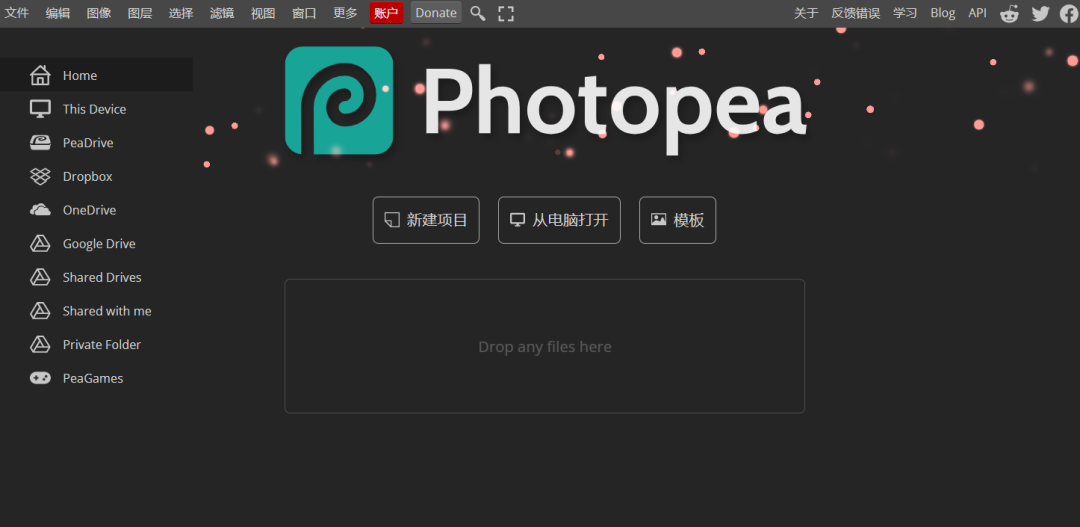This screenshot has height=527, width=1080.
Task: Open the 图像 menu
Action: tap(99, 13)
